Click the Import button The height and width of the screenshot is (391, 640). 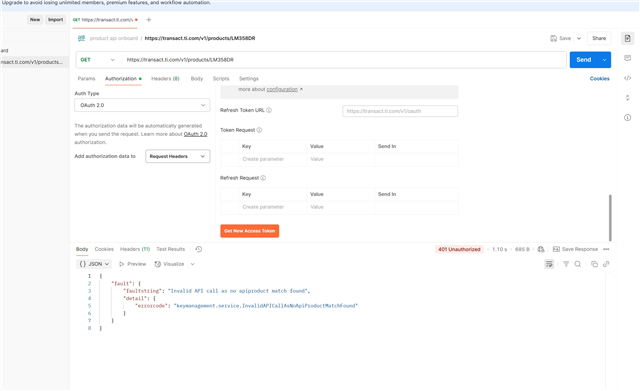pyautogui.click(x=56, y=20)
